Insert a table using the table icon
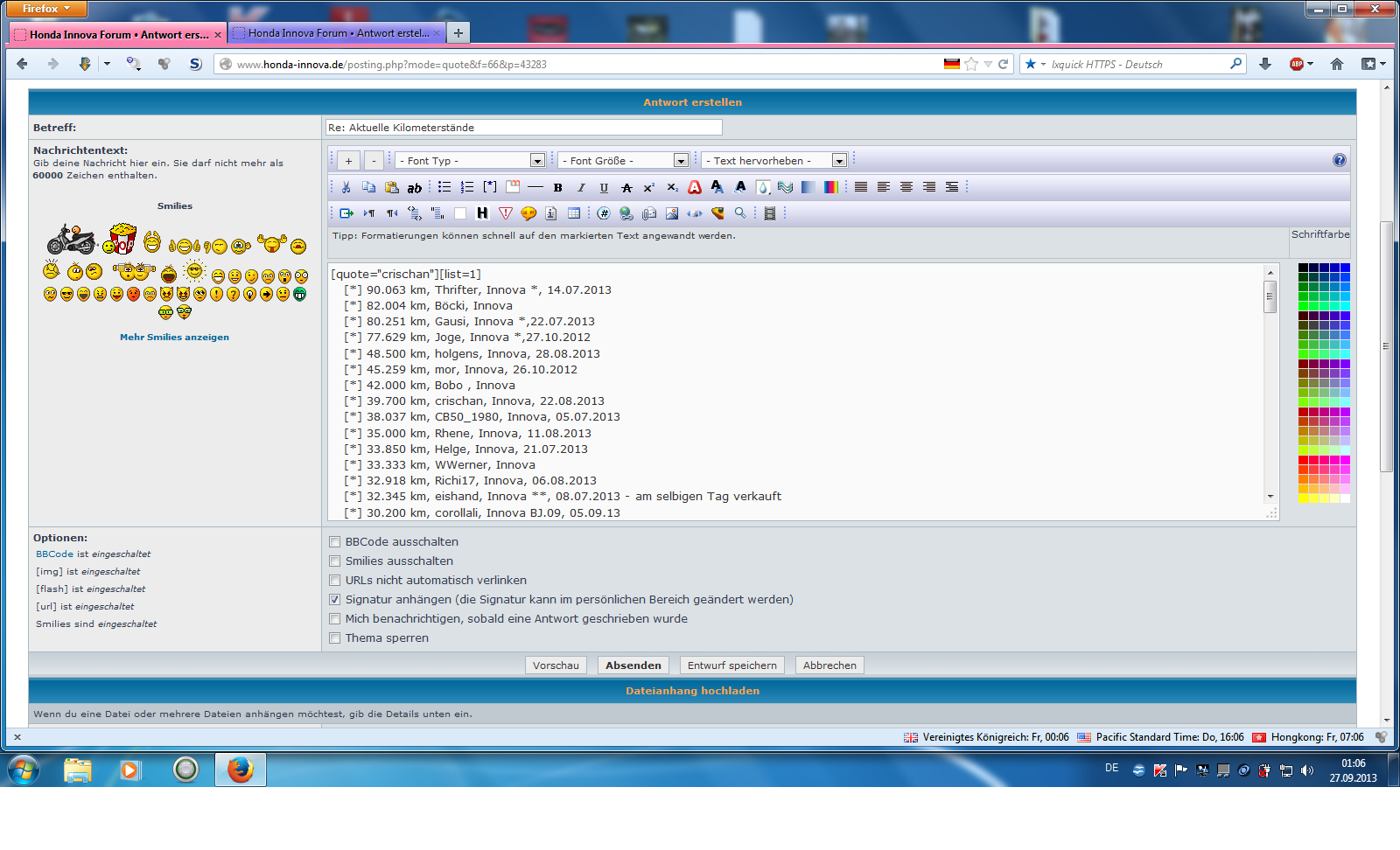Screen dimensions: 1400x850 click(x=574, y=213)
